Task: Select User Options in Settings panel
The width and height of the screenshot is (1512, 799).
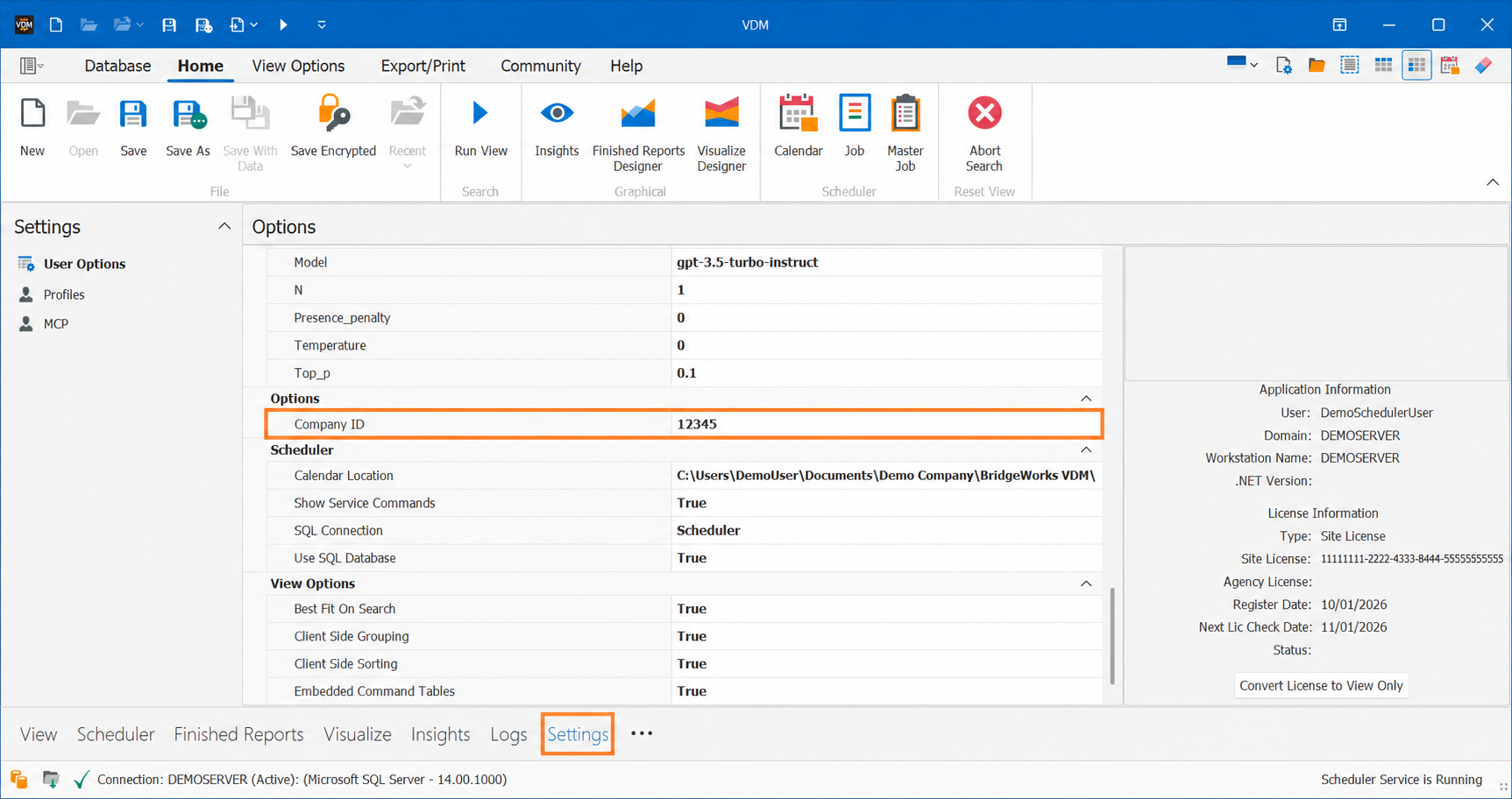Action: pyautogui.click(x=84, y=264)
